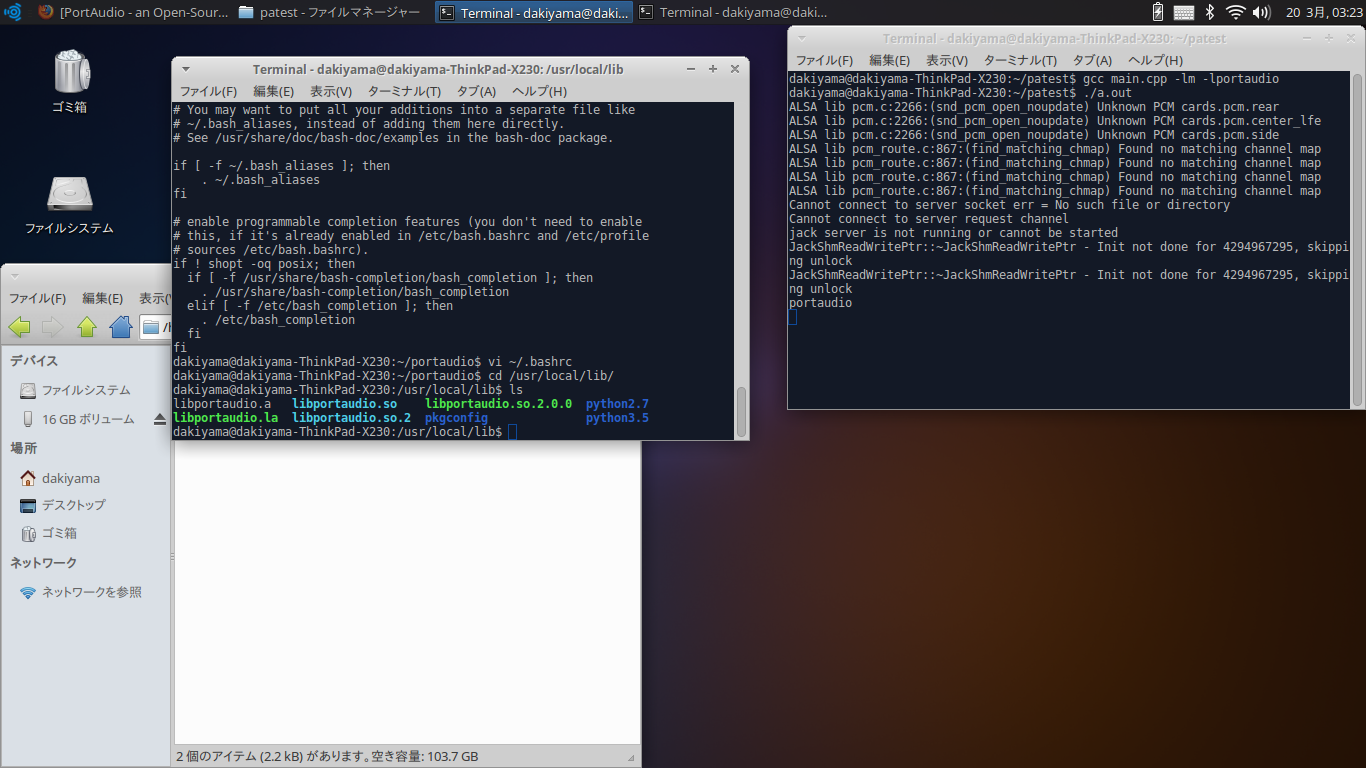Go back with file manager arrow
The image size is (1366, 768).
coord(19,327)
